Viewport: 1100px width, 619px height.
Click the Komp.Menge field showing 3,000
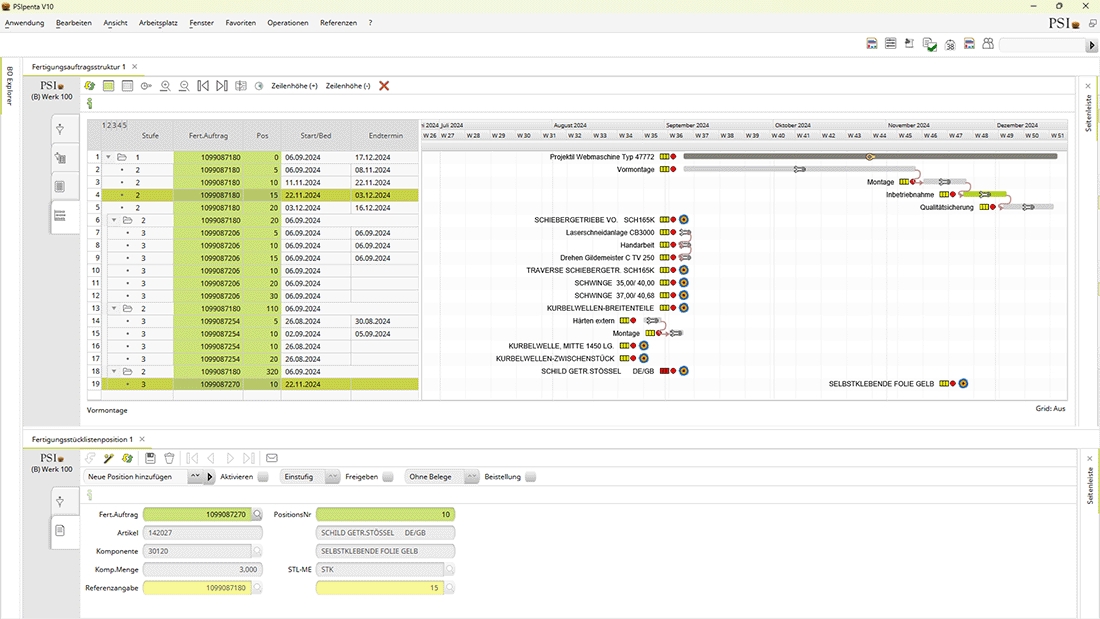pos(201,569)
